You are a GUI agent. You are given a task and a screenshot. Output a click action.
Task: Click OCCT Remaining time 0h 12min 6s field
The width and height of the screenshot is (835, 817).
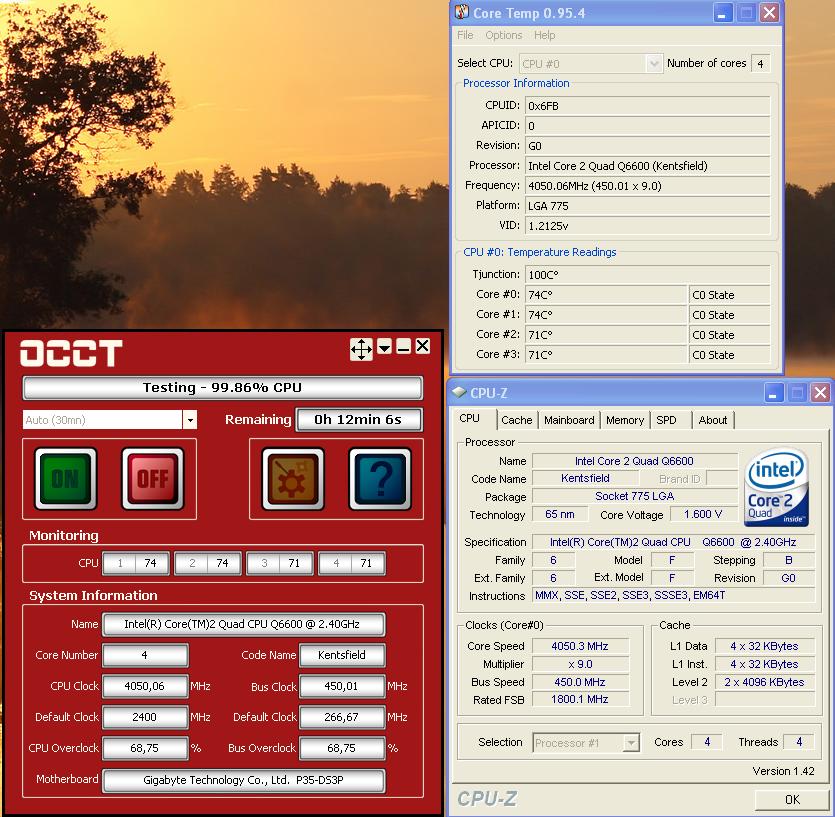tap(358, 420)
